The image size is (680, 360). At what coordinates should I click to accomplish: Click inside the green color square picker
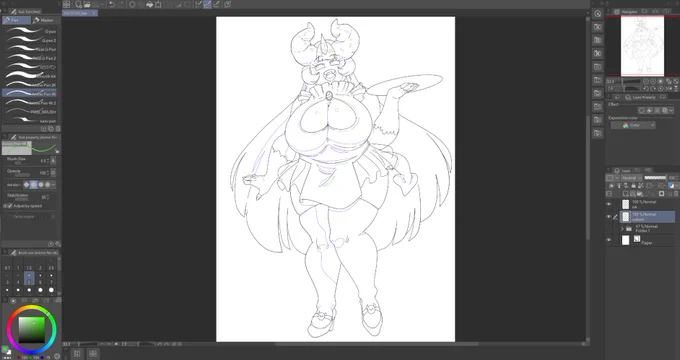[x=31, y=330]
